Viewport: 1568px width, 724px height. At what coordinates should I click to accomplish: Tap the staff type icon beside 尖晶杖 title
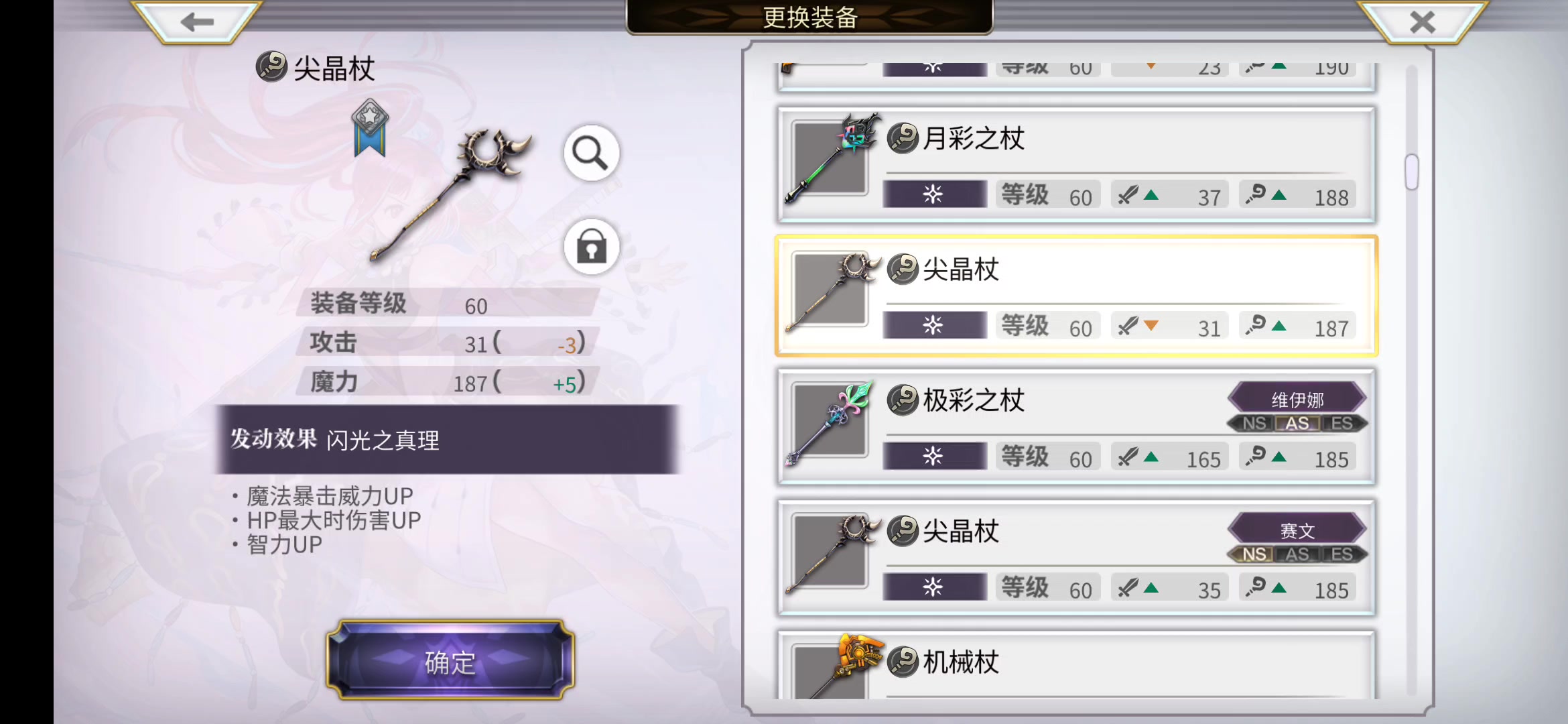pos(271,66)
